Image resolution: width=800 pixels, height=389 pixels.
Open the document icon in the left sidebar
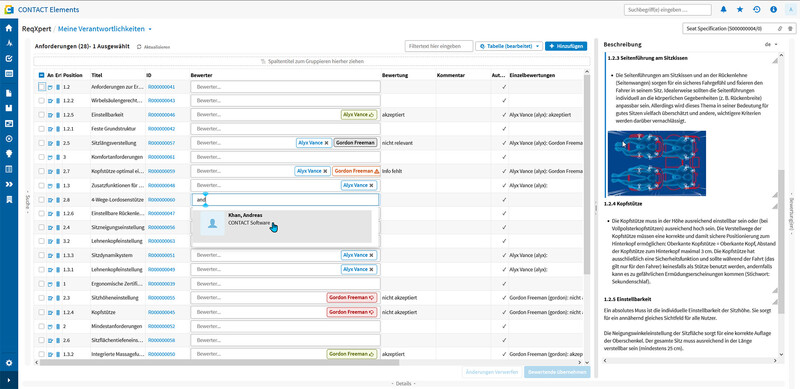[9, 93]
